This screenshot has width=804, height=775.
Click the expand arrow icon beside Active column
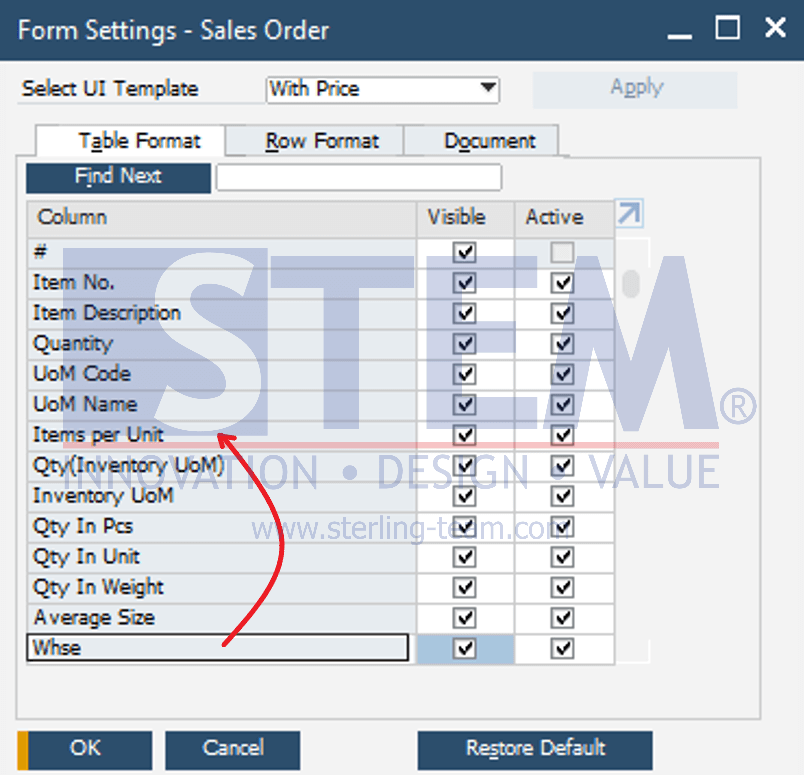tap(629, 214)
